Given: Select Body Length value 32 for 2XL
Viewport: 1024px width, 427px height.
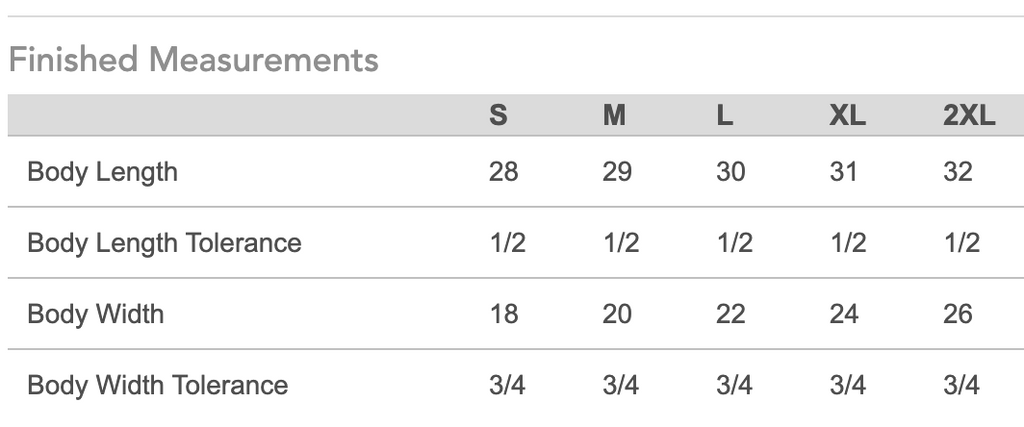Looking at the screenshot, I should 957,172.
